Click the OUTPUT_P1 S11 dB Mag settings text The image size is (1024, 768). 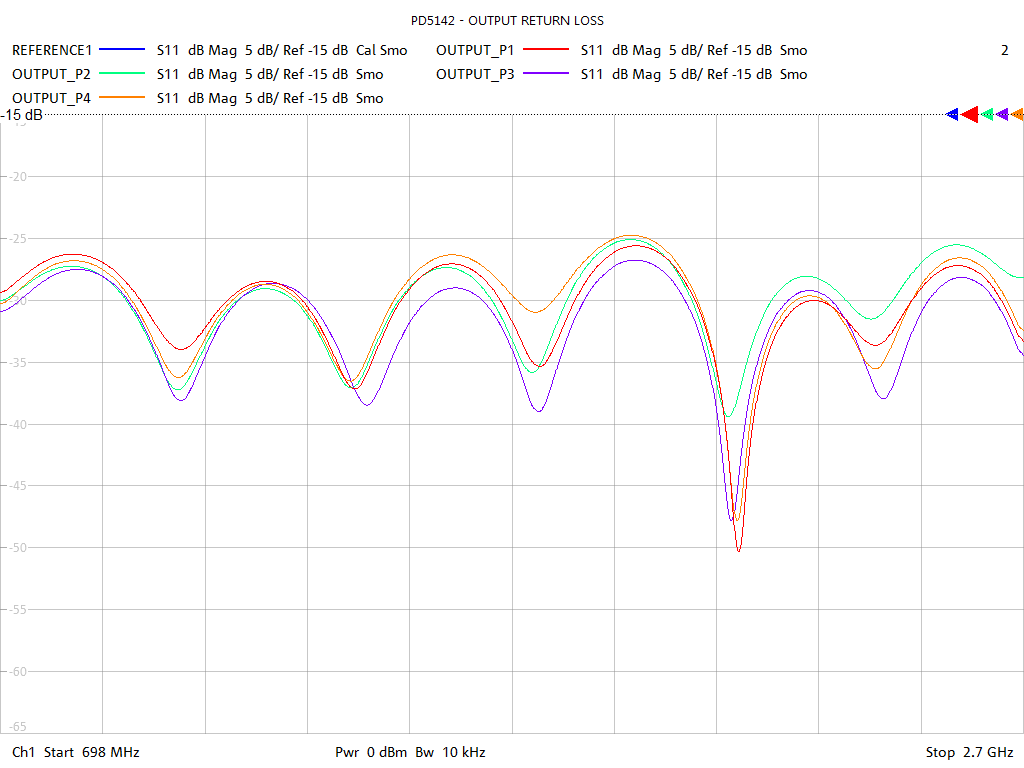pyautogui.click(x=694, y=50)
